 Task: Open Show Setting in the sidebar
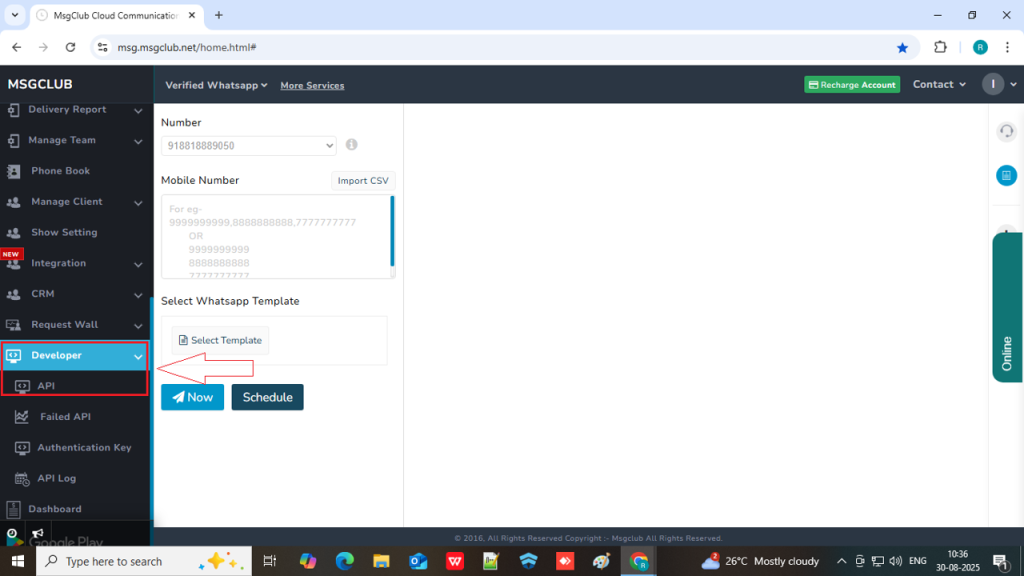pyautogui.click(x=64, y=232)
